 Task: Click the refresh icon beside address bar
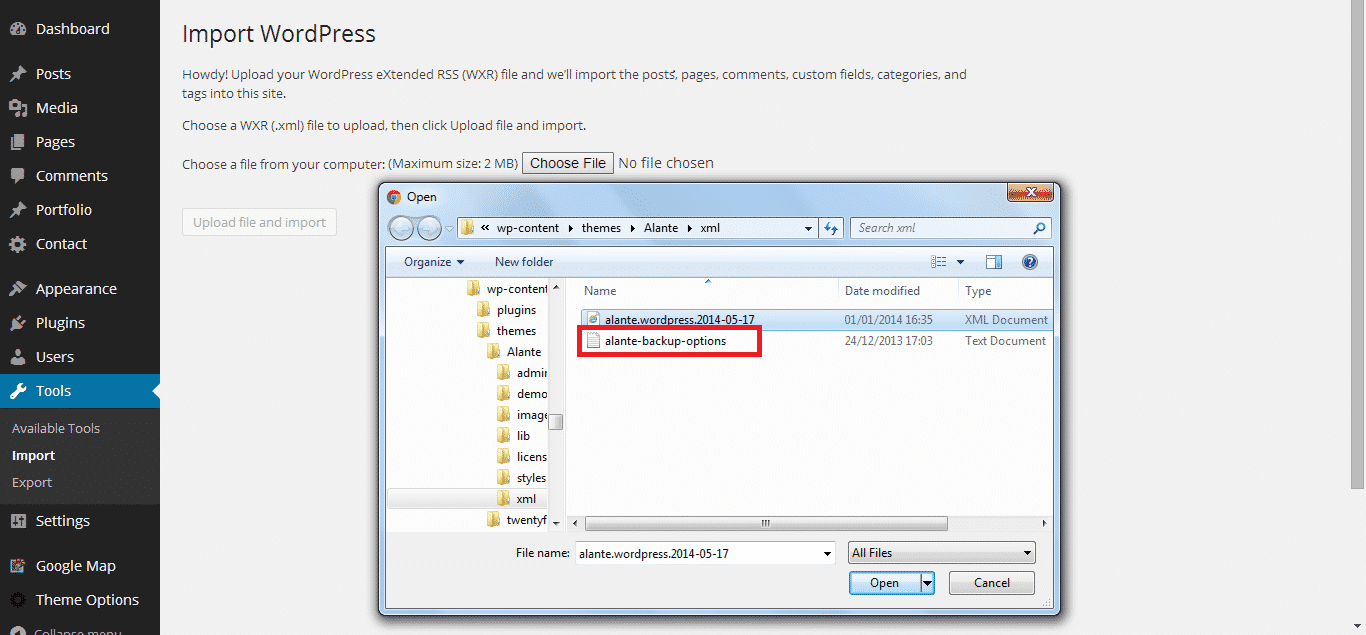click(x=831, y=228)
